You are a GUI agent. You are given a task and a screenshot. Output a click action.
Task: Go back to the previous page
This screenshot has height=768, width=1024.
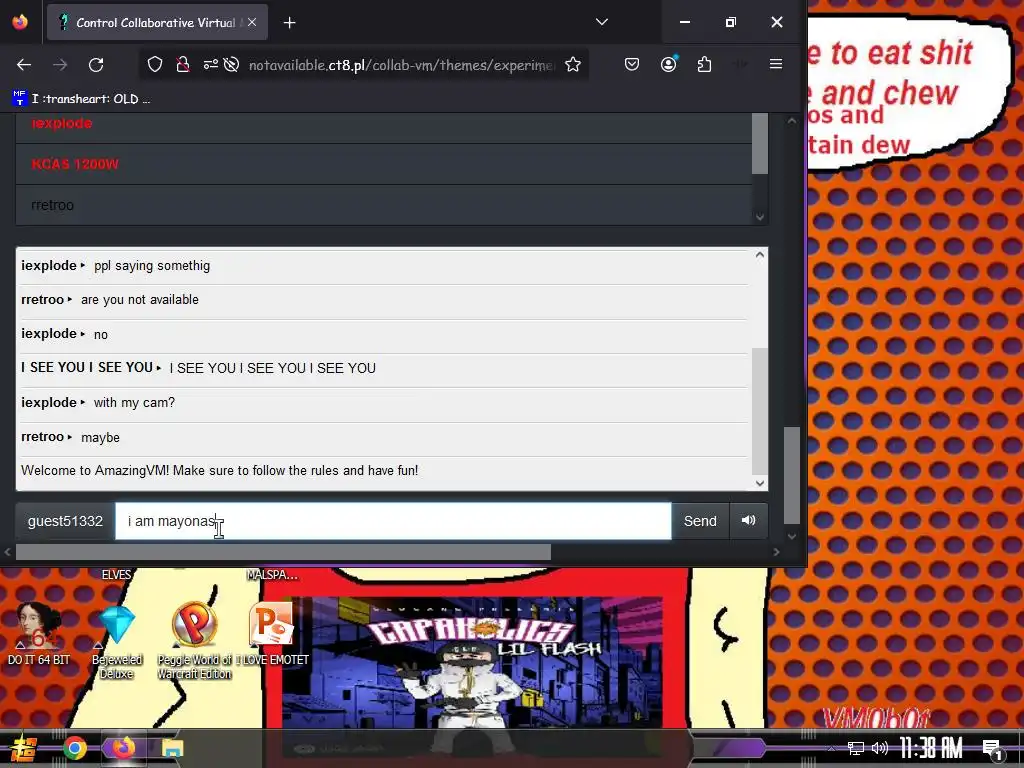(x=24, y=65)
